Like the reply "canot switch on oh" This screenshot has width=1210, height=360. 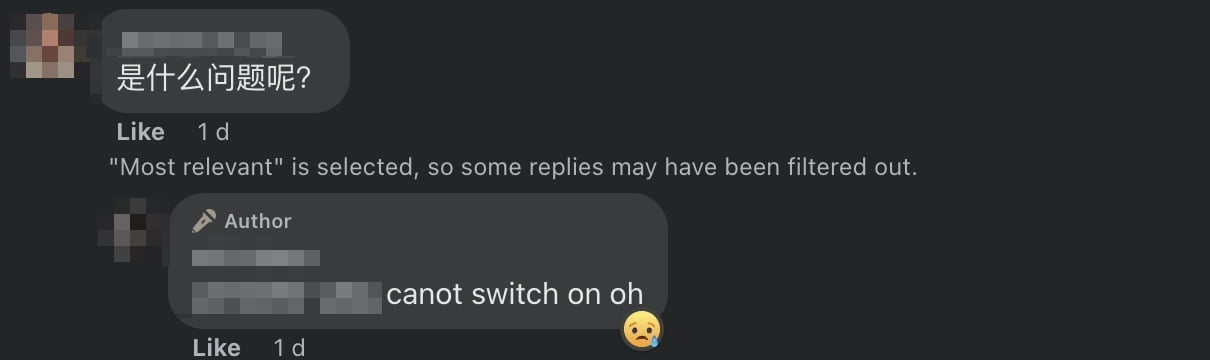point(216,347)
